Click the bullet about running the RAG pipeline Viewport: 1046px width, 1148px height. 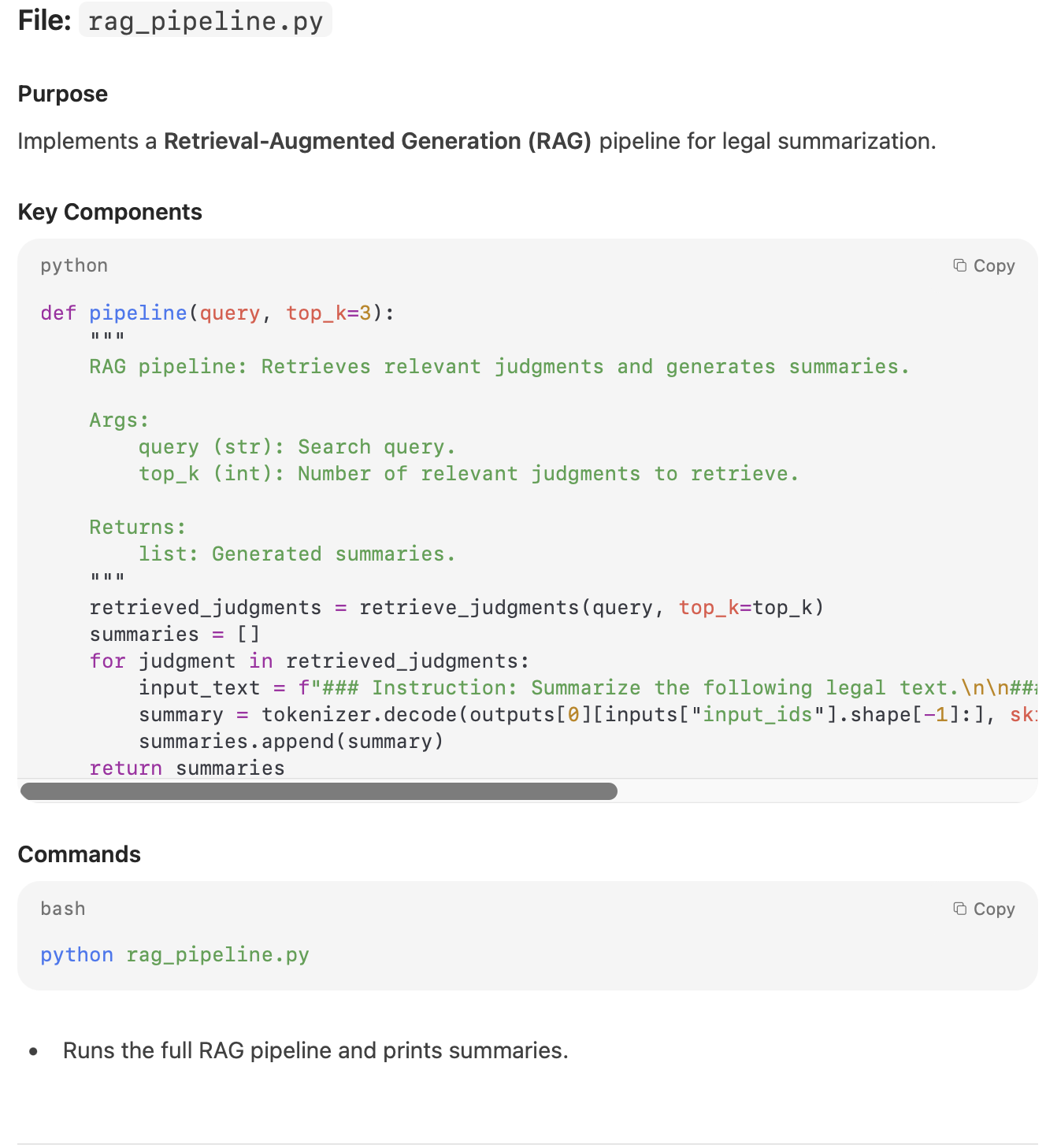(315, 1050)
